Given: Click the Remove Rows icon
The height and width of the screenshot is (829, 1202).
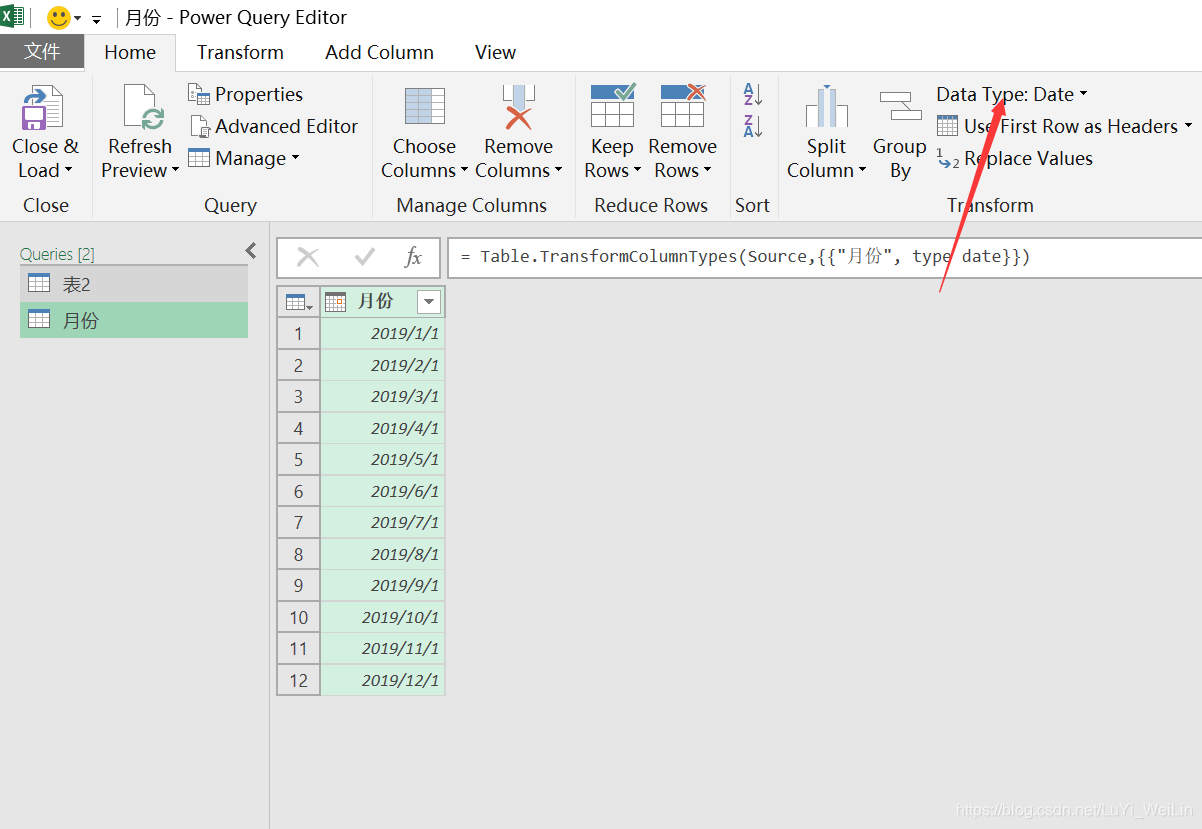Looking at the screenshot, I should click(682, 106).
